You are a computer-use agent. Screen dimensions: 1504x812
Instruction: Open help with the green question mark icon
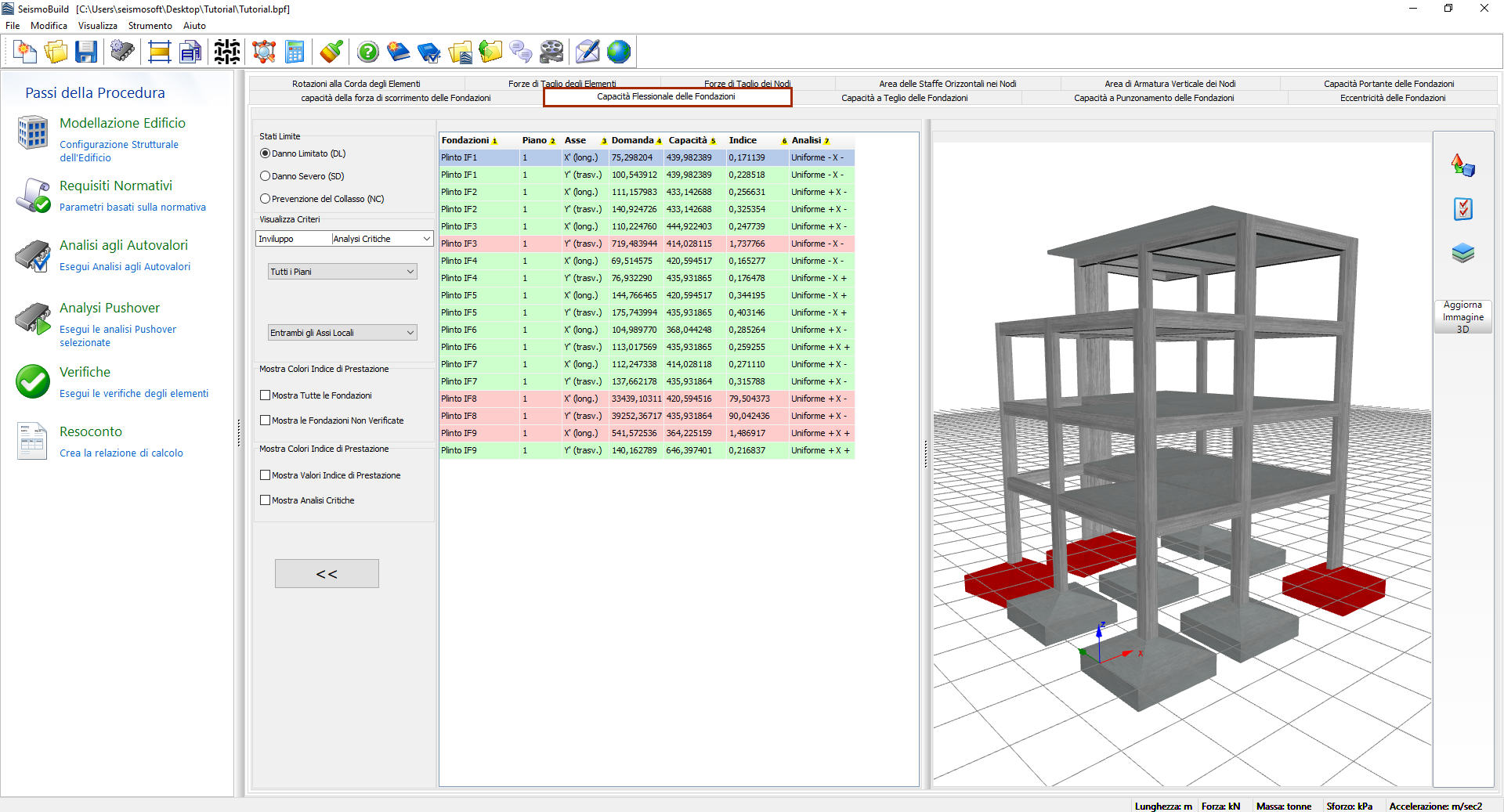pyautogui.click(x=367, y=52)
